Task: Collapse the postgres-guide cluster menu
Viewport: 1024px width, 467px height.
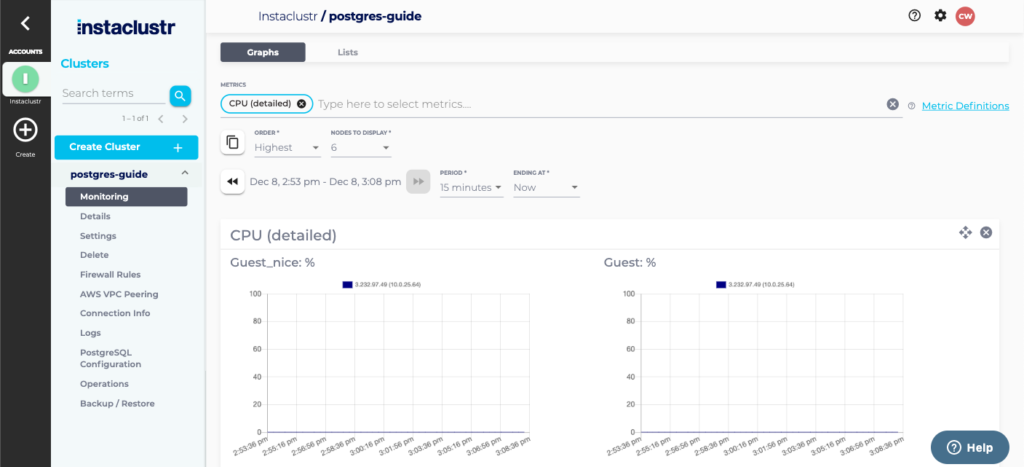Action: [x=185, y=174]
